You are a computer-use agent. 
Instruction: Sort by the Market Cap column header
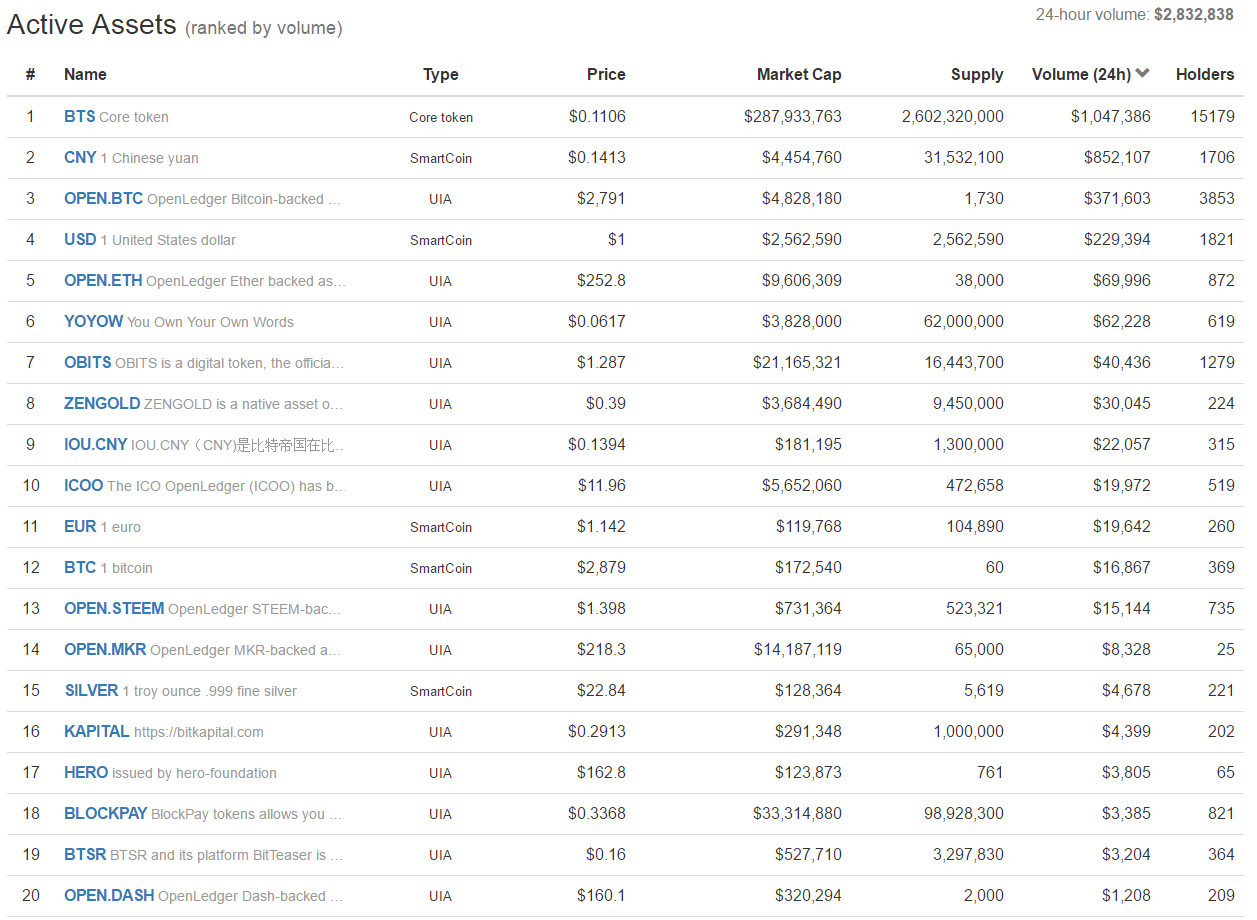(x=799, y=75)
